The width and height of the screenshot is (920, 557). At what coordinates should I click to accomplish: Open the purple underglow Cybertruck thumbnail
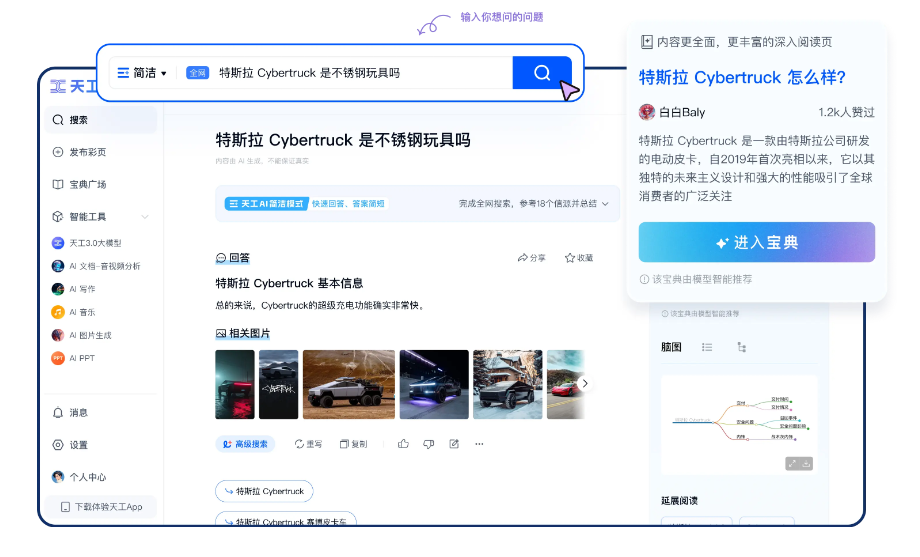click(434, 384)
